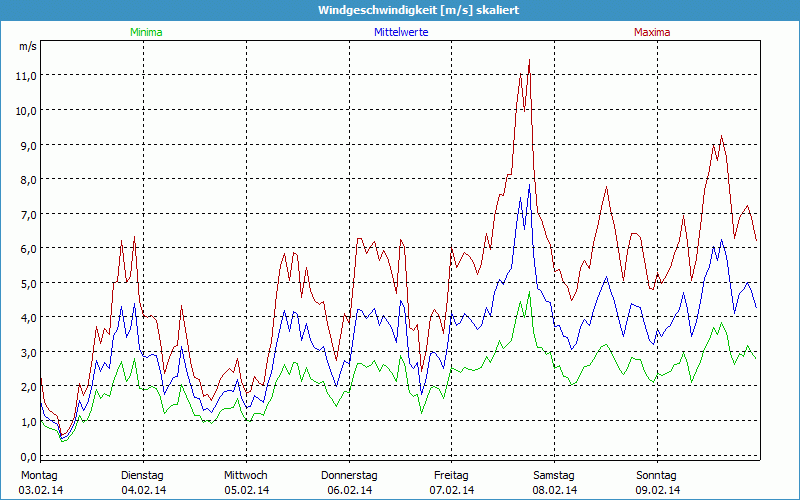Click the 'Samstag' day label
The height and width of the screenshot is (500, 800).
[x=554, y=476]
